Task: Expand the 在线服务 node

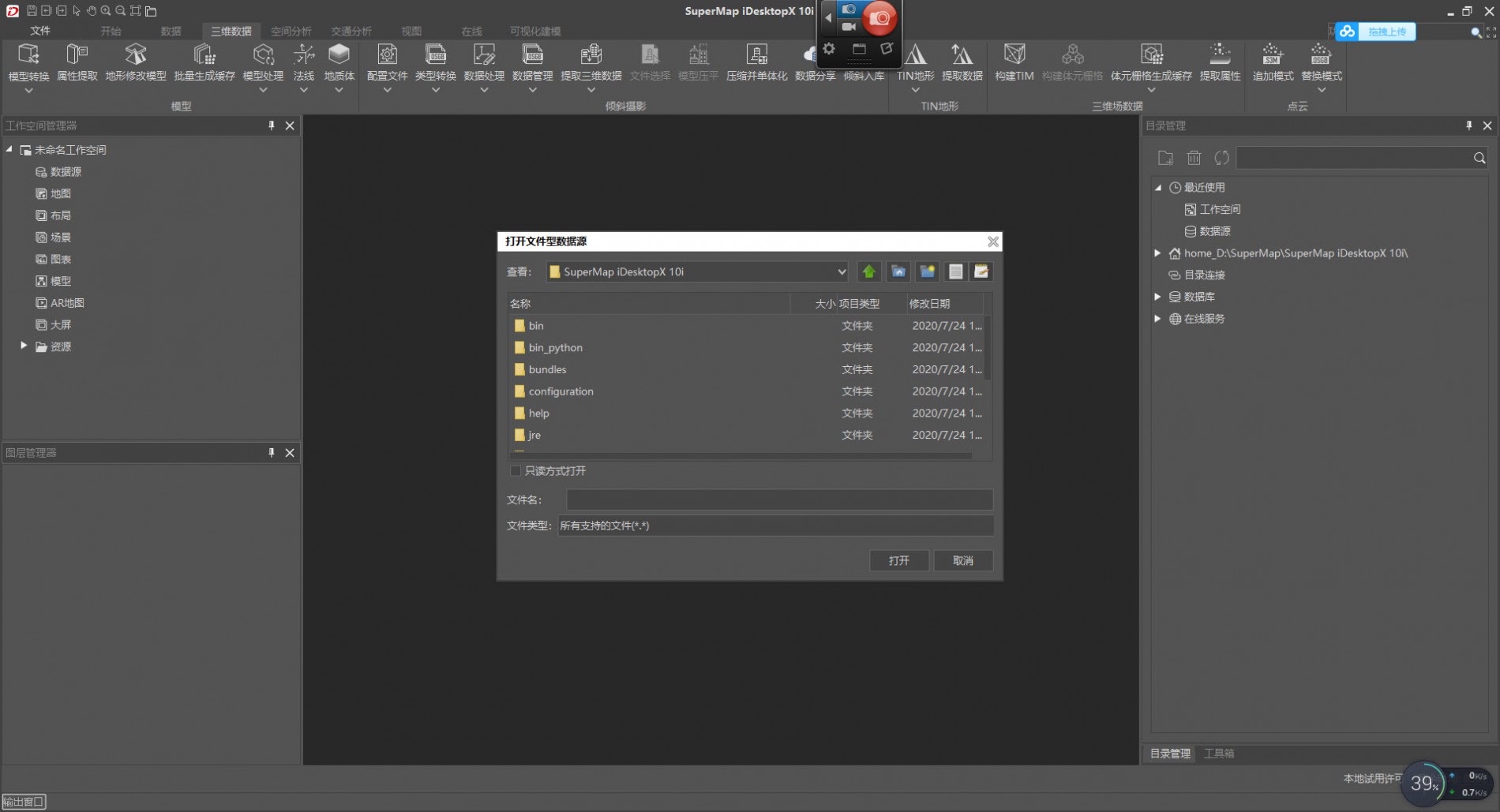Action: 1158,319
